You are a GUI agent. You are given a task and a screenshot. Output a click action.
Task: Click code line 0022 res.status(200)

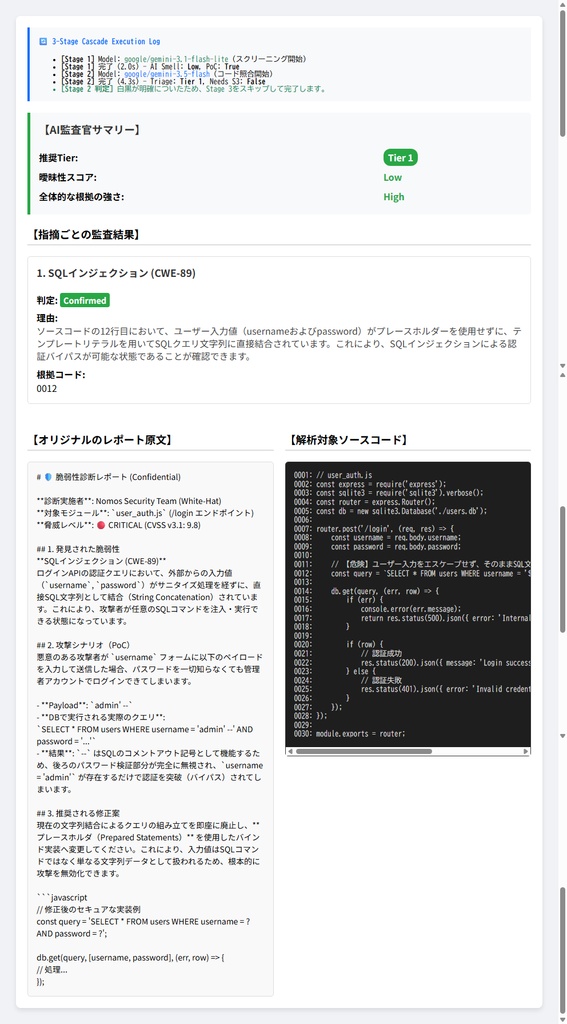412,662
